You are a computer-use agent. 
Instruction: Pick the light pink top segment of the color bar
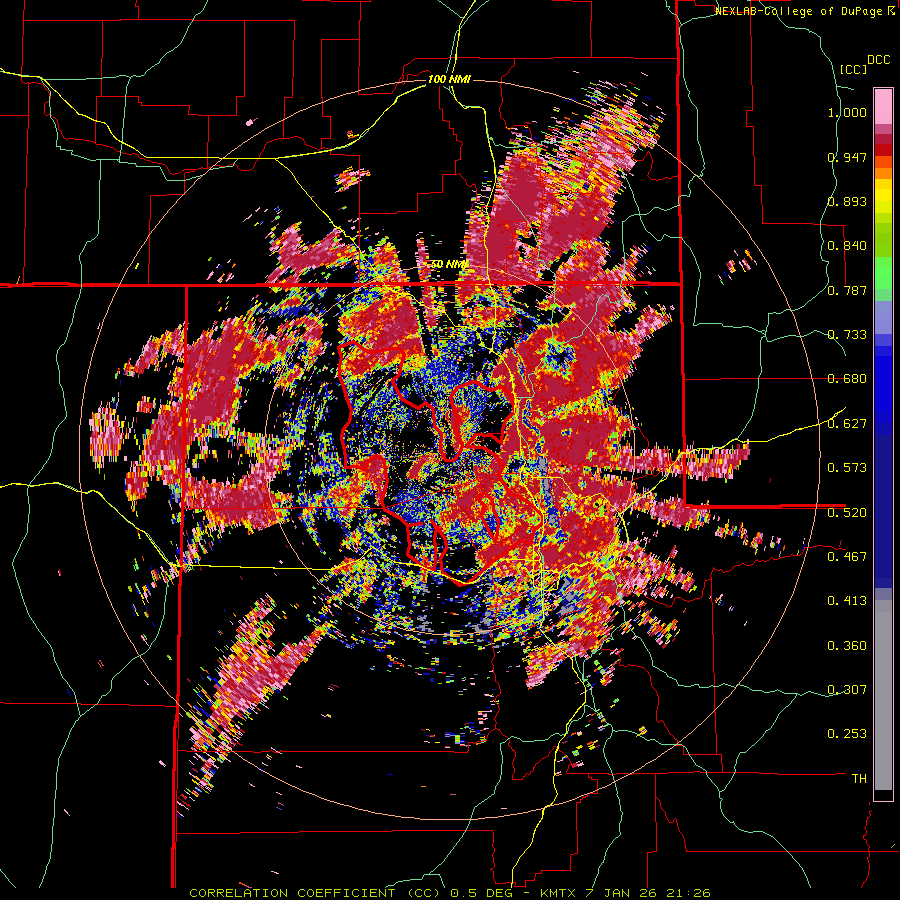click(883, 107)
